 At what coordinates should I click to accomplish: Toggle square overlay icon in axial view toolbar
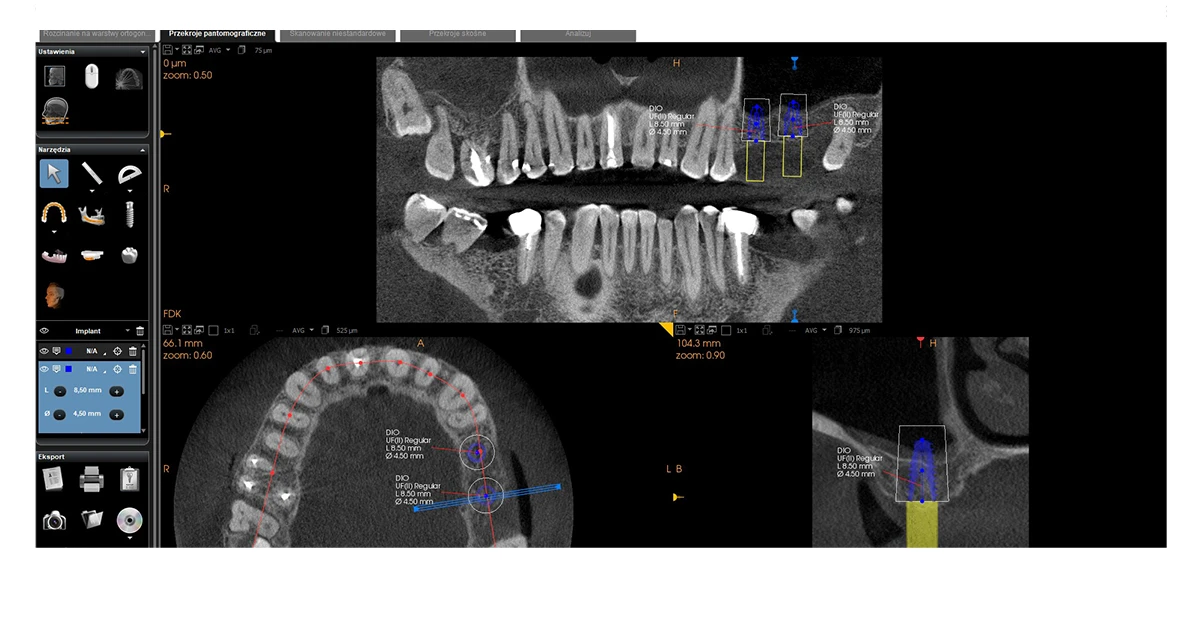[x=213, y=330]
